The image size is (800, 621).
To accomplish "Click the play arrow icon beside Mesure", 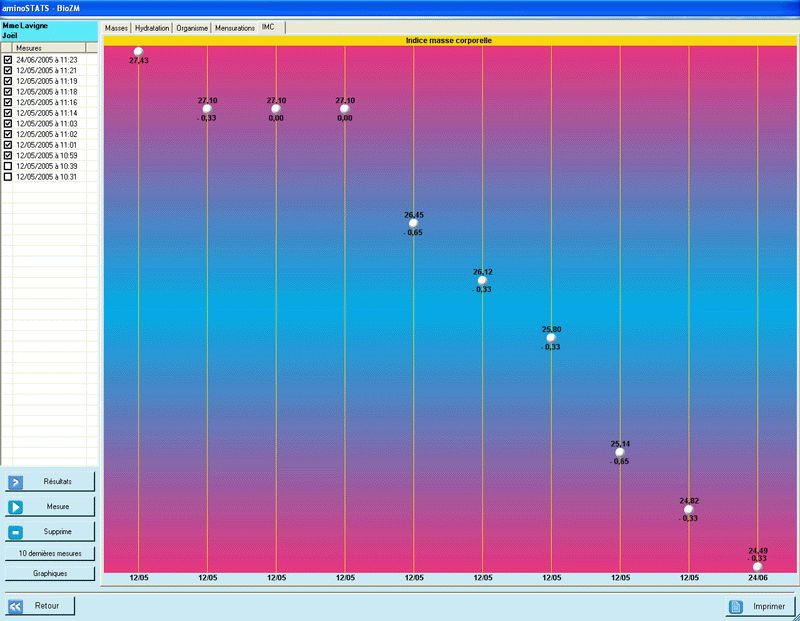I will pyautogui.click(x=16, y=507).
